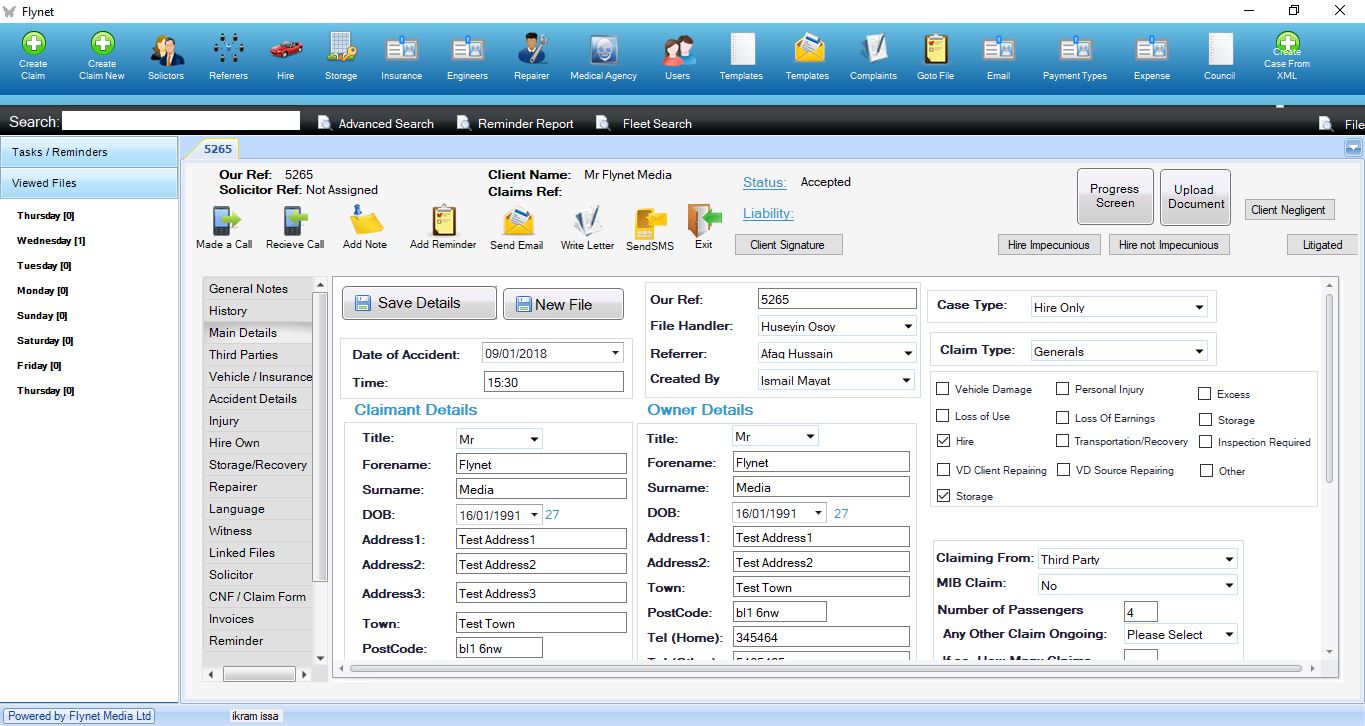The width and height of the screenshot is (1365, 726).
Task: Open the Solicitors icon in toolbar
Action: click(166, 50)
